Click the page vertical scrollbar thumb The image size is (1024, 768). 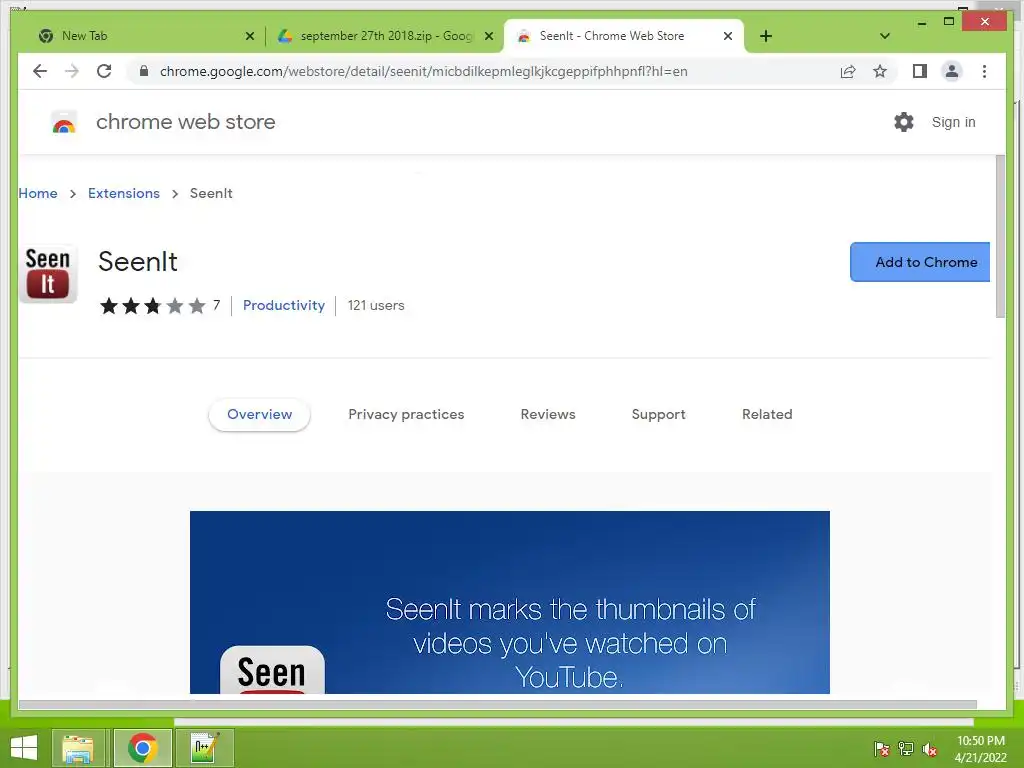tap(1000, 236)
